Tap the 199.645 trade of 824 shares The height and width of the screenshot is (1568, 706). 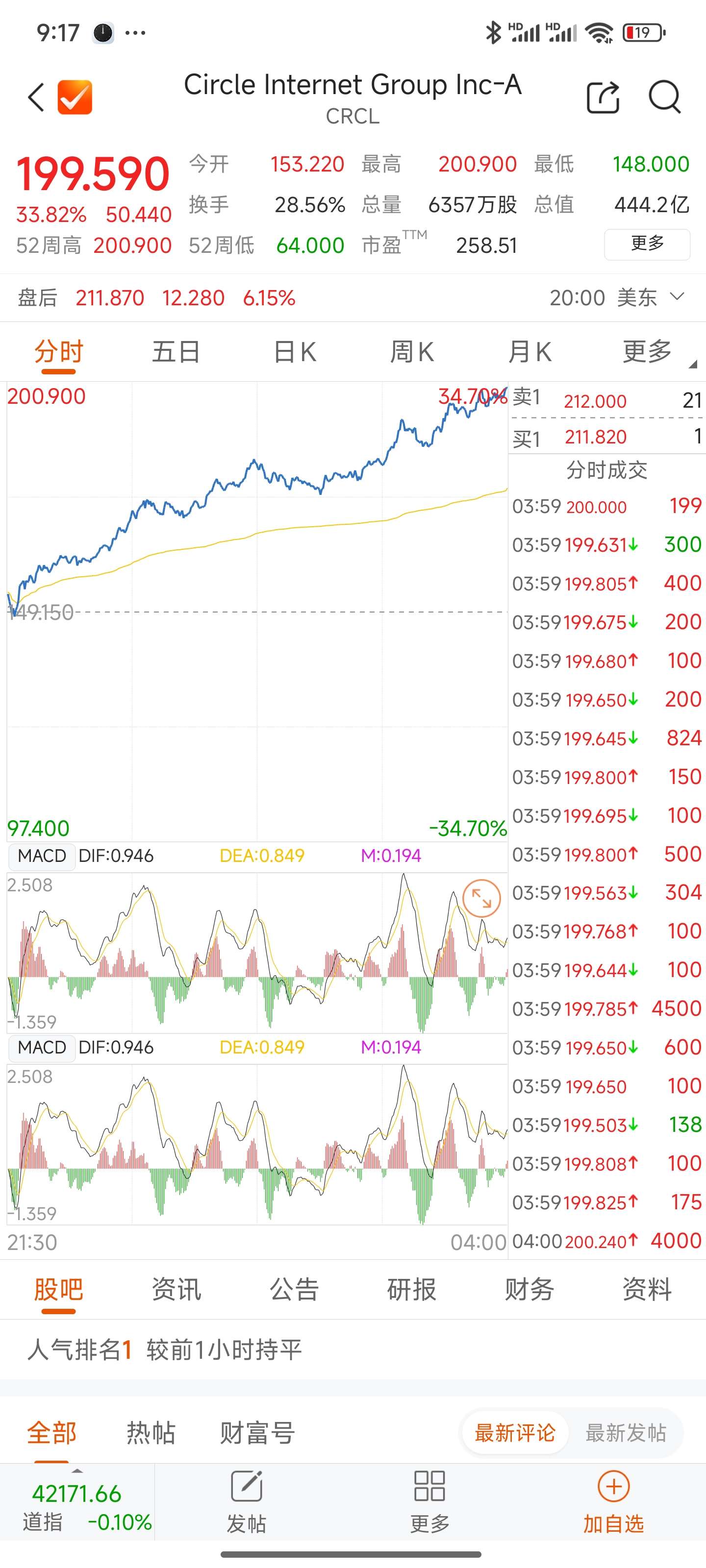pyautogui.click(x=607, y=738)
